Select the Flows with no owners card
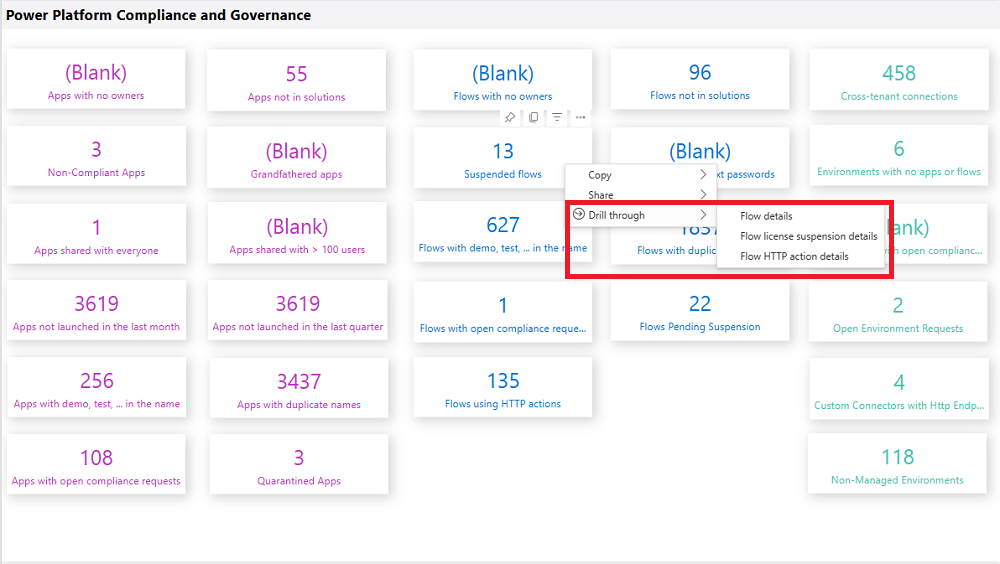 coord(503,80)
